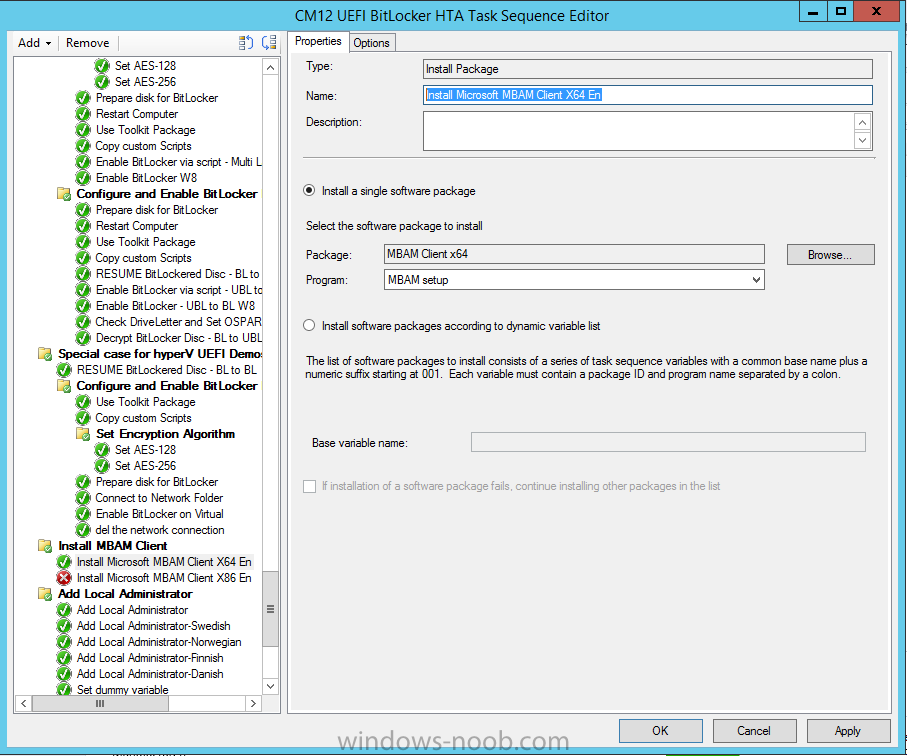Image resolution: width=907 pixels, height=756 pixels.
Task: Click check icon beside RESUME BitLockered Disc - BL to BL
Action: (x=64, y=370)
